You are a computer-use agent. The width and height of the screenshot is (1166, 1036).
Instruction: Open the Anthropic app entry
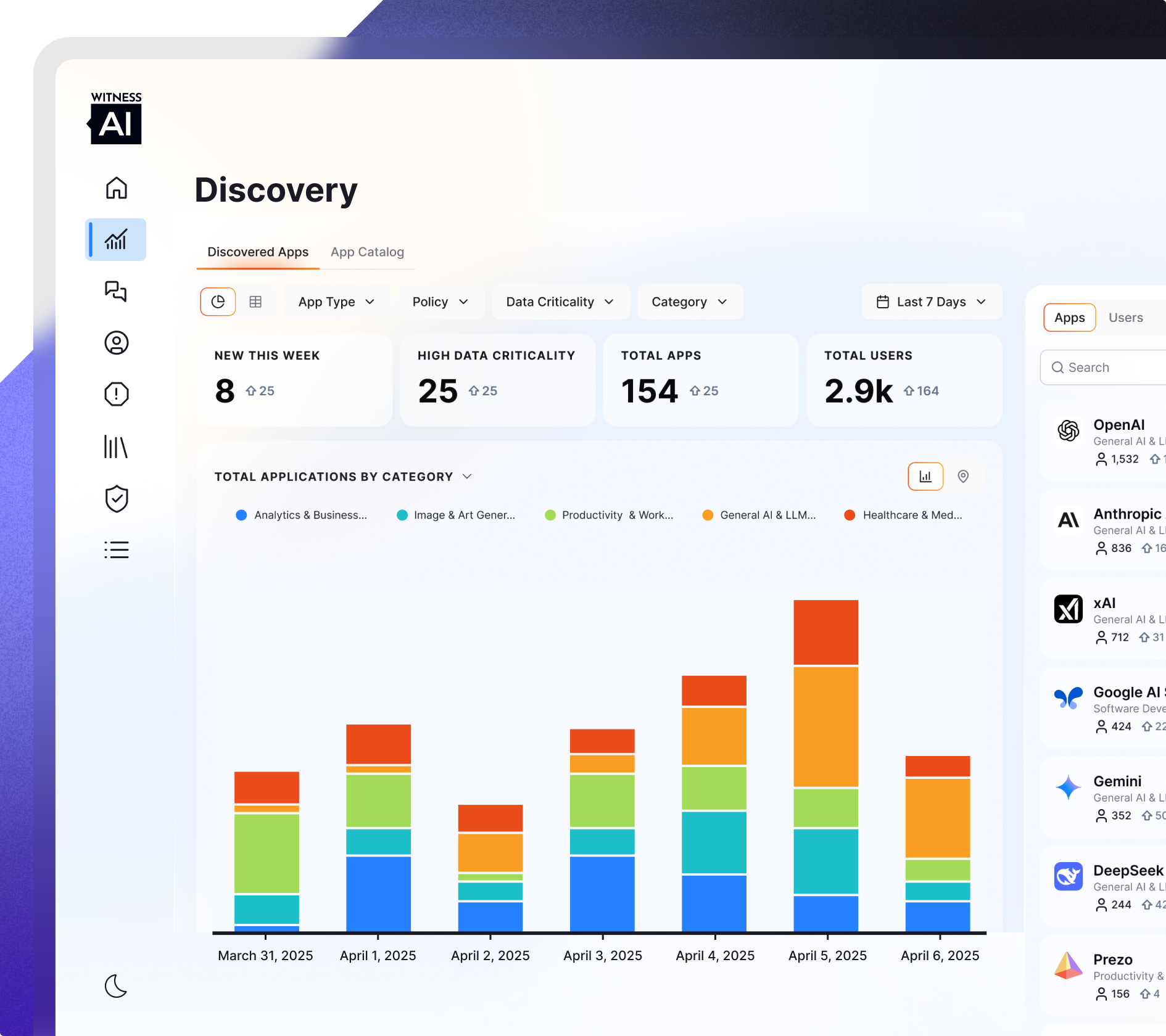tap(1103, 530)
